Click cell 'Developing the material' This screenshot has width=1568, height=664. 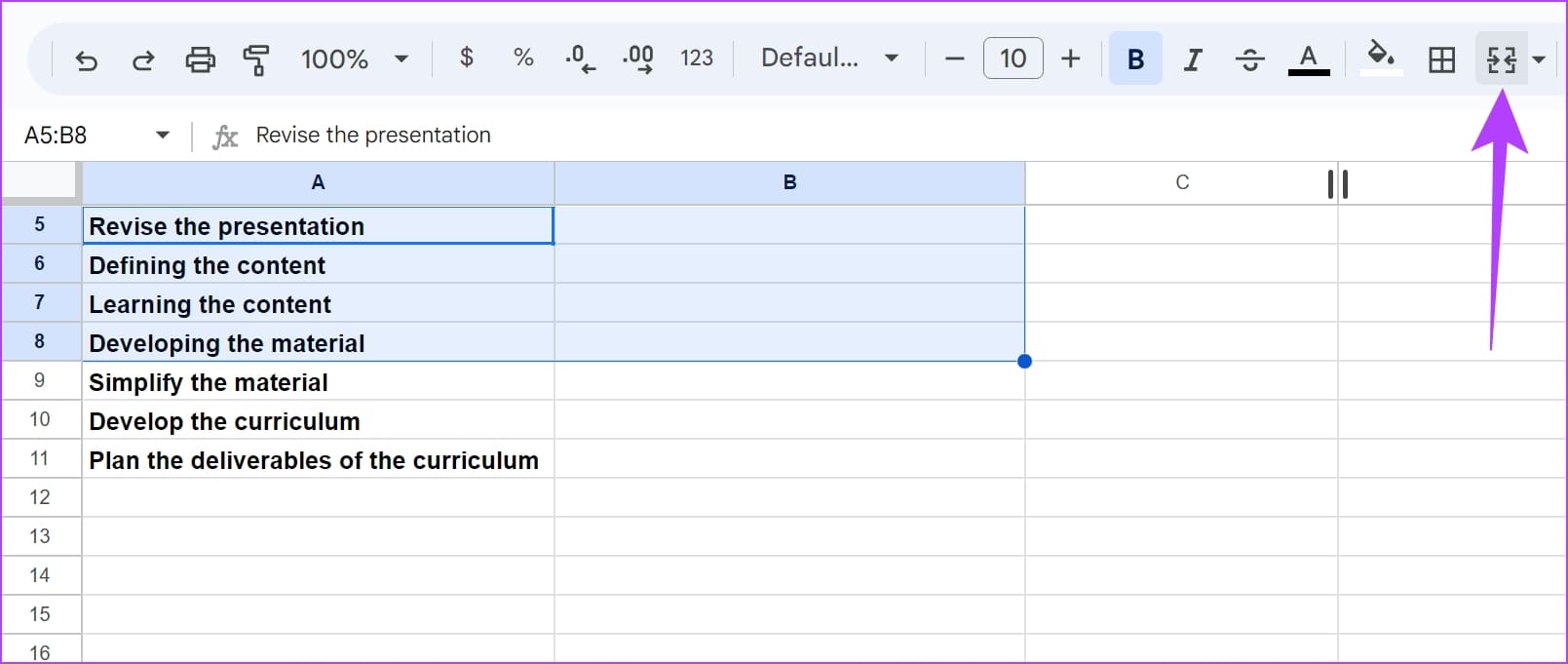(x=318, y=342)
